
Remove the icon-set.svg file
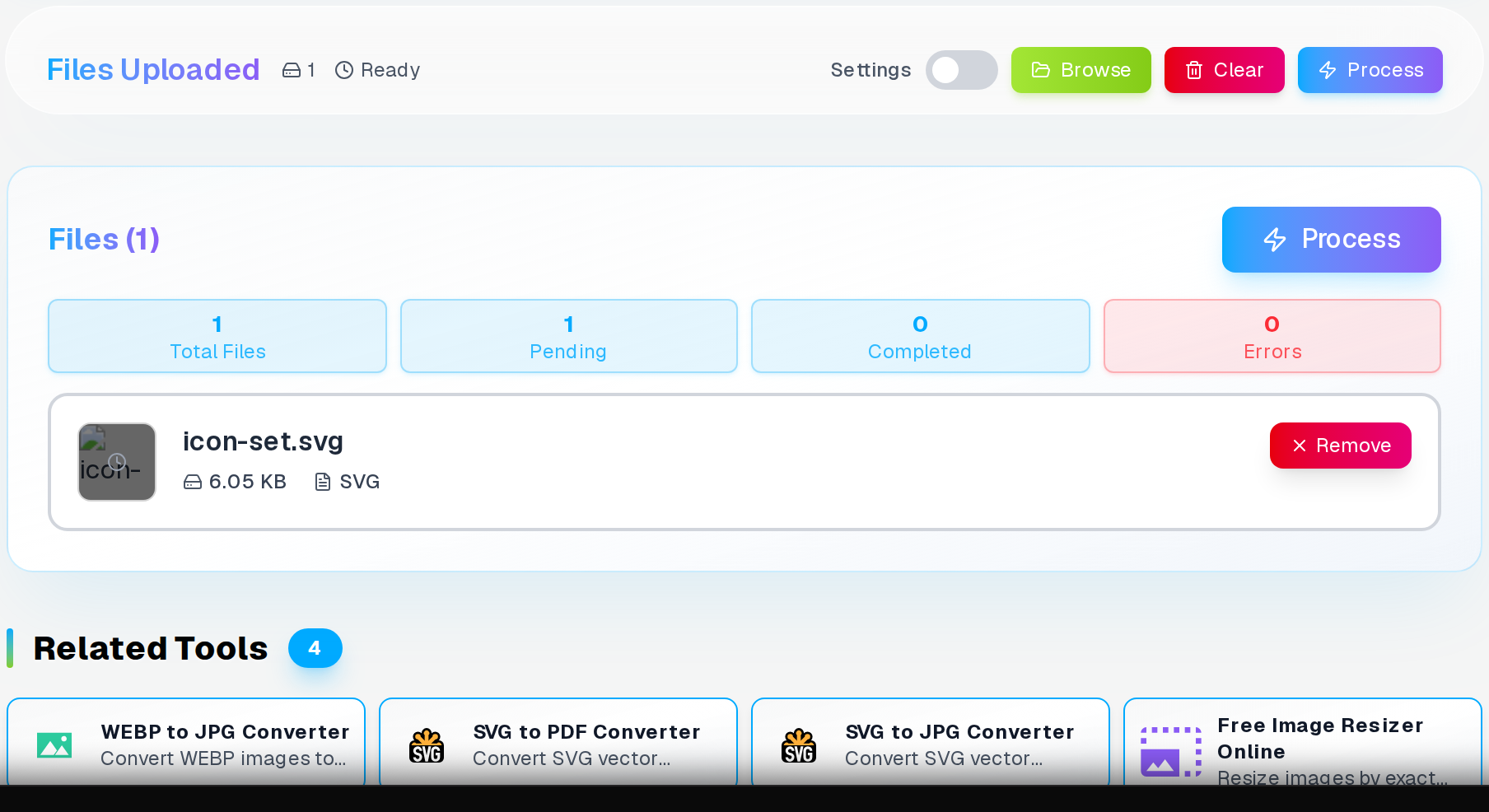pos(1340,446)
